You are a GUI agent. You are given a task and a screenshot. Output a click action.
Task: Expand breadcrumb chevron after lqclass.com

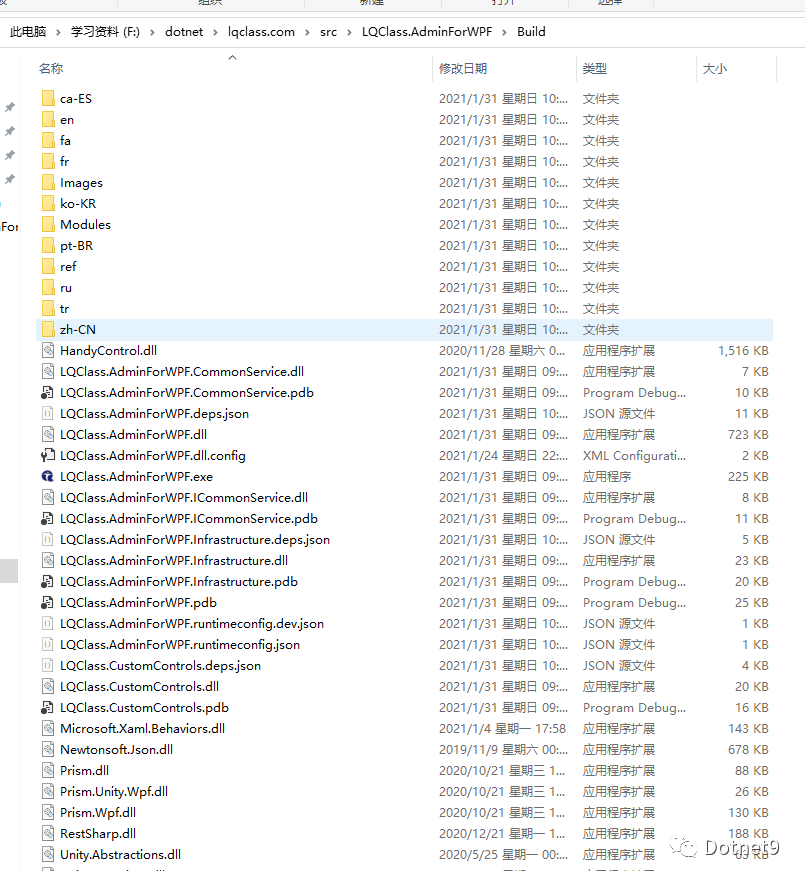click(307, 33)
